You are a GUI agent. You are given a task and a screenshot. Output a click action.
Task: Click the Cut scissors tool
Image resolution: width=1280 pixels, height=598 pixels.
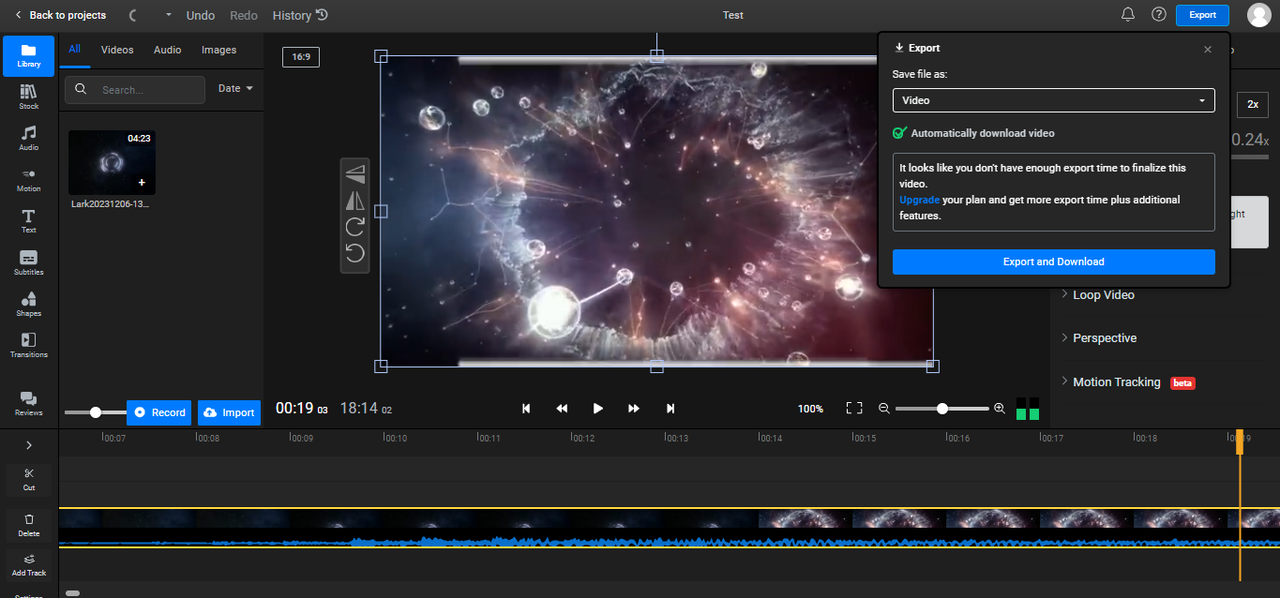29,478
